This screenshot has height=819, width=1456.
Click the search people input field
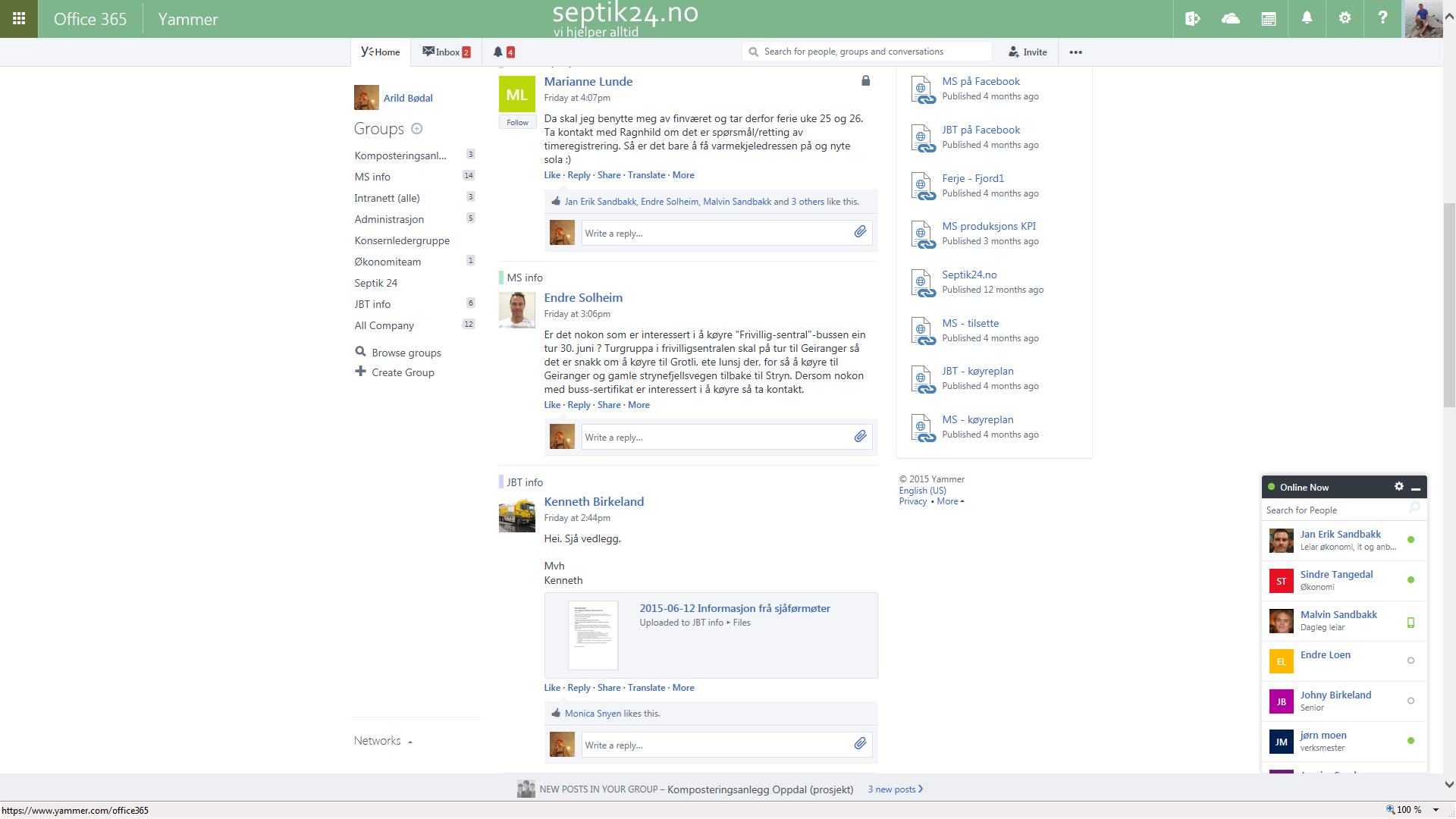(x=1335, y=510)
